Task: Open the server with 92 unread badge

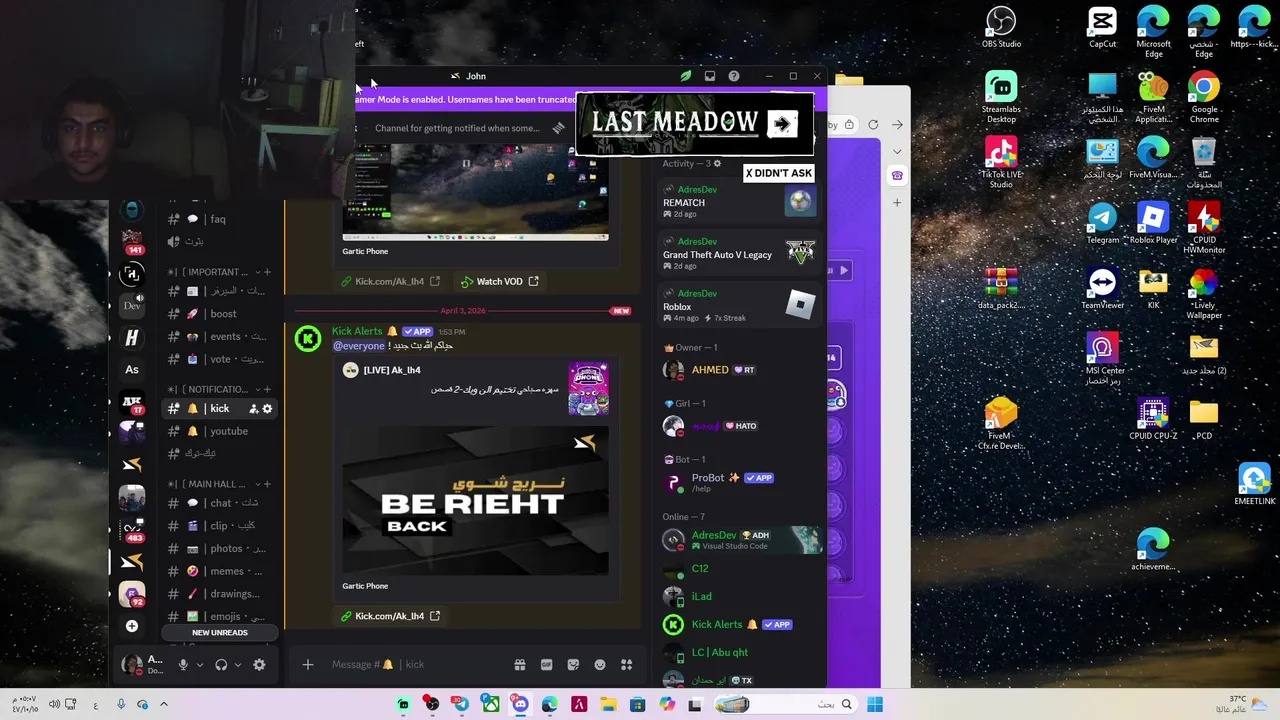Action: (131, 594)
